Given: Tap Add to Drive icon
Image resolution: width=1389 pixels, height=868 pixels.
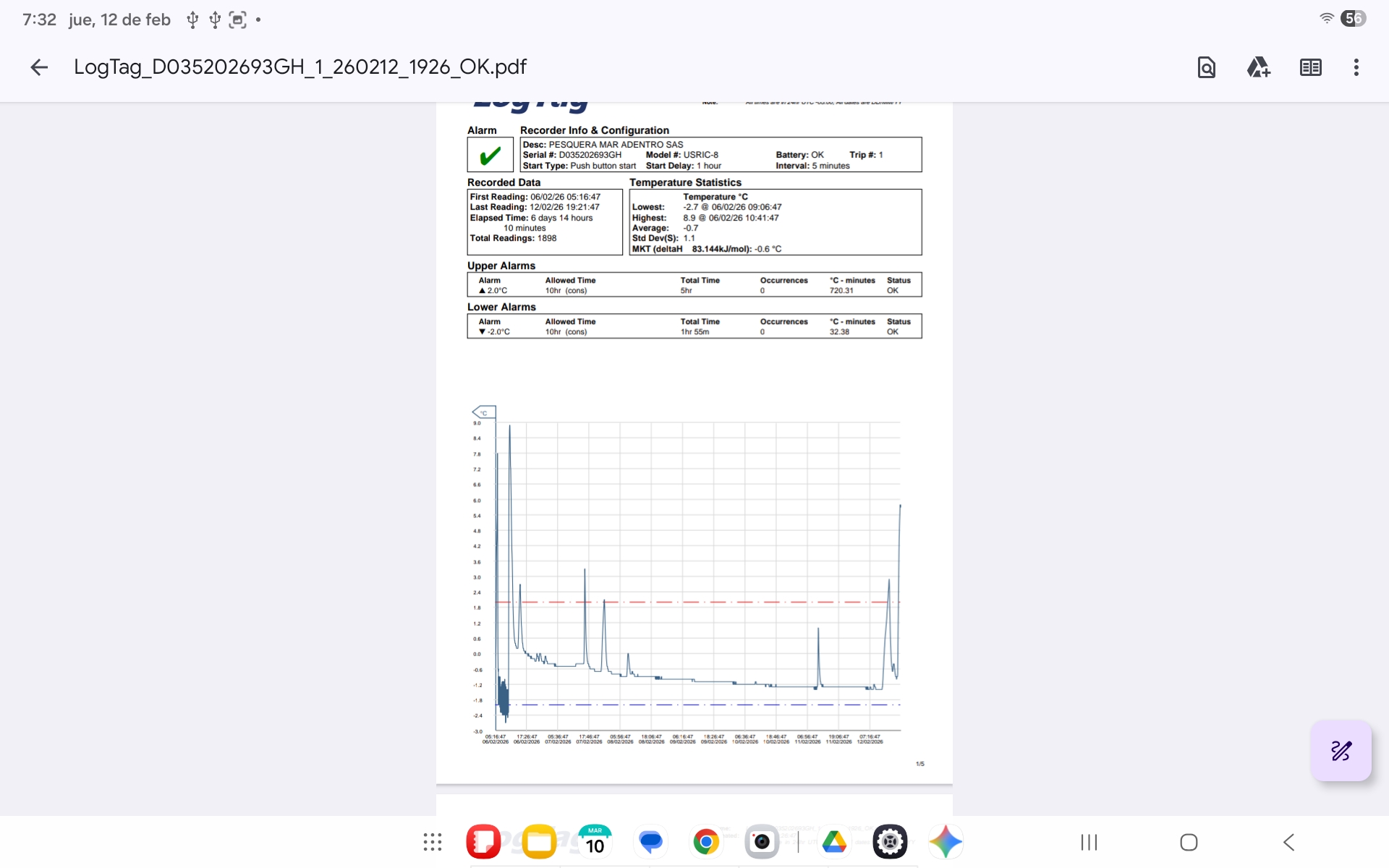Looking at the screenshot, I should (x=1258, y=67).
